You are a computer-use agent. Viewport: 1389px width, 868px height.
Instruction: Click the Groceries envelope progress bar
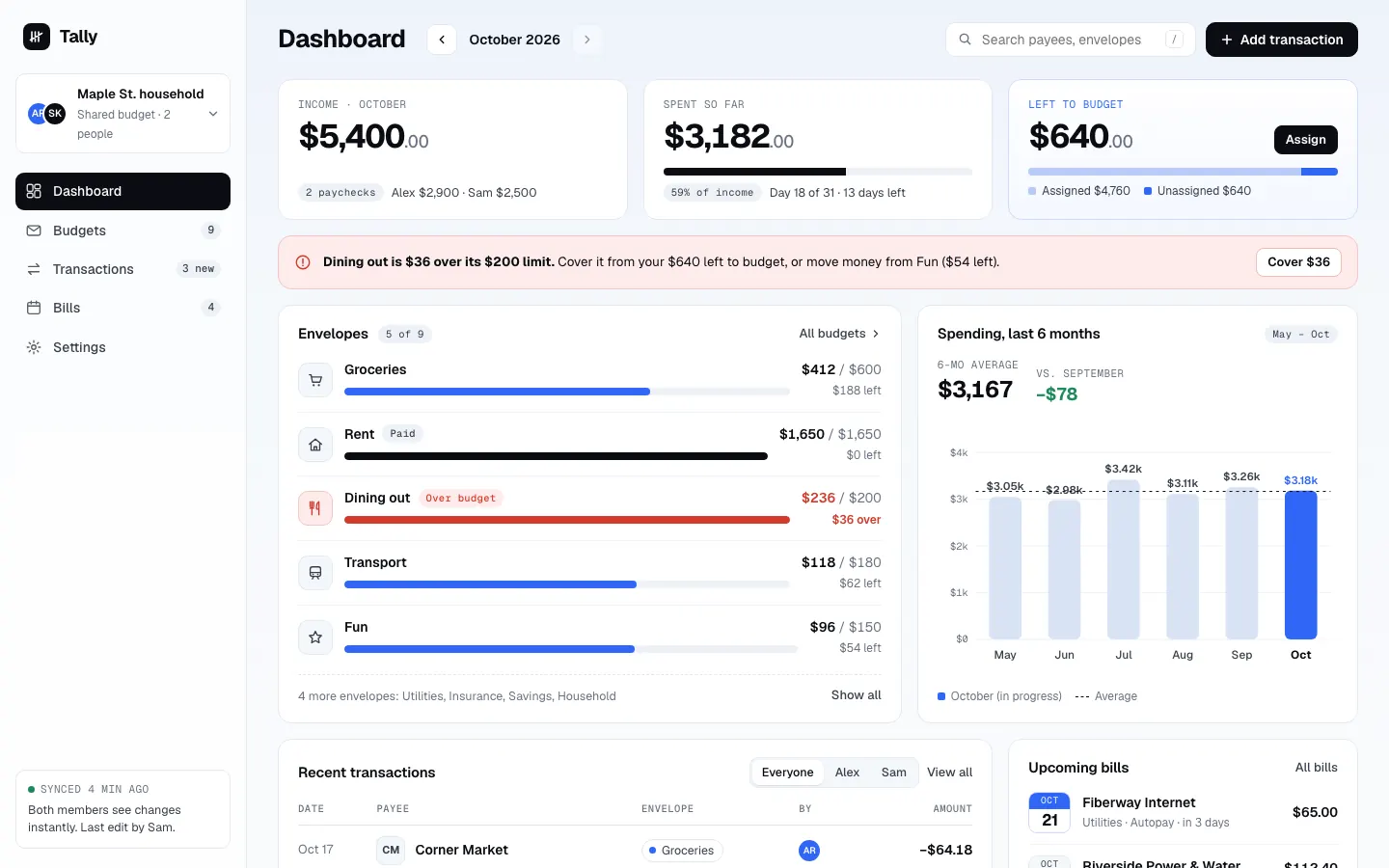pos(567,392)
